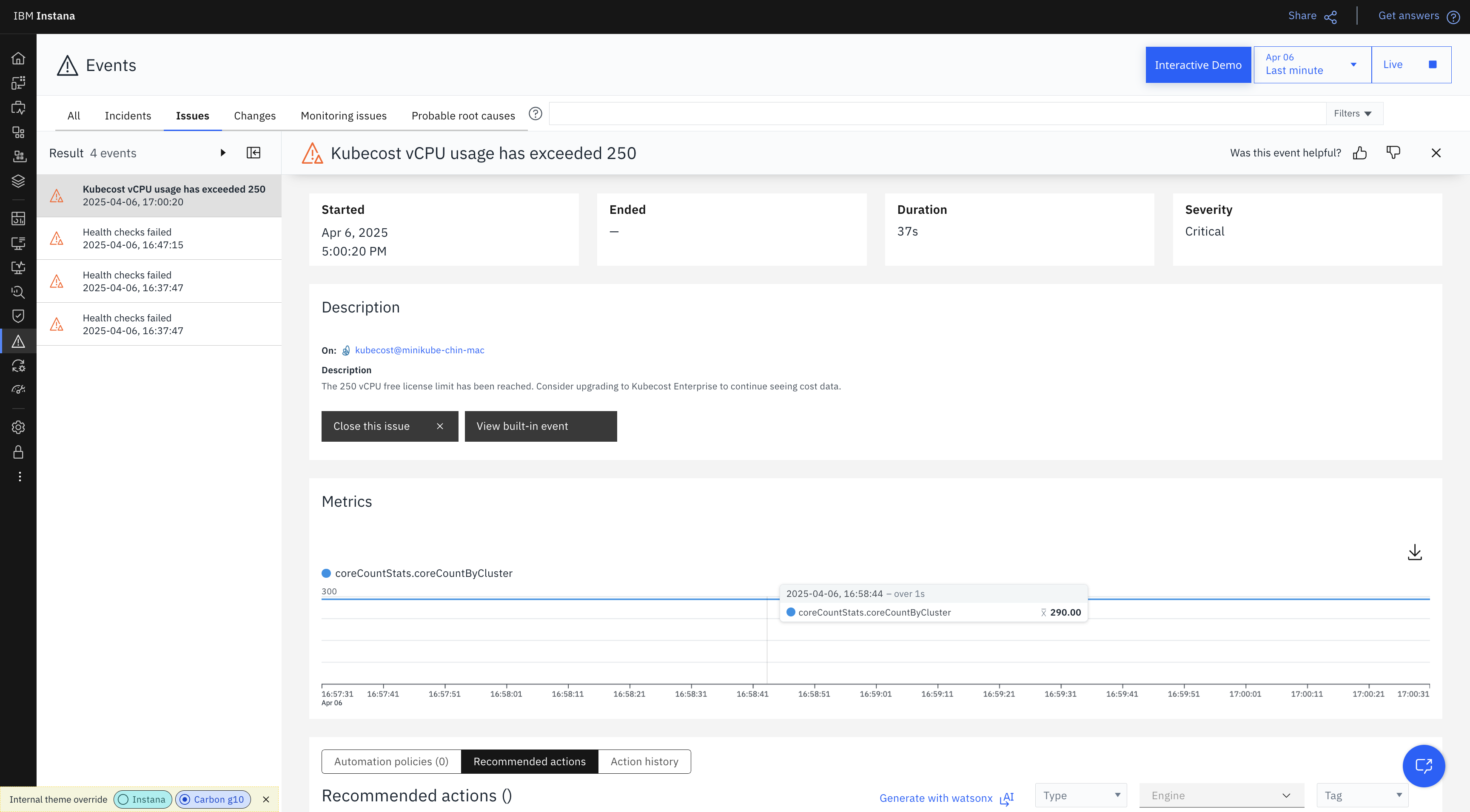Select Health checks failed 16:47:15 event
This screenshot has width=1470, height=812.
(x=159, y=238)
